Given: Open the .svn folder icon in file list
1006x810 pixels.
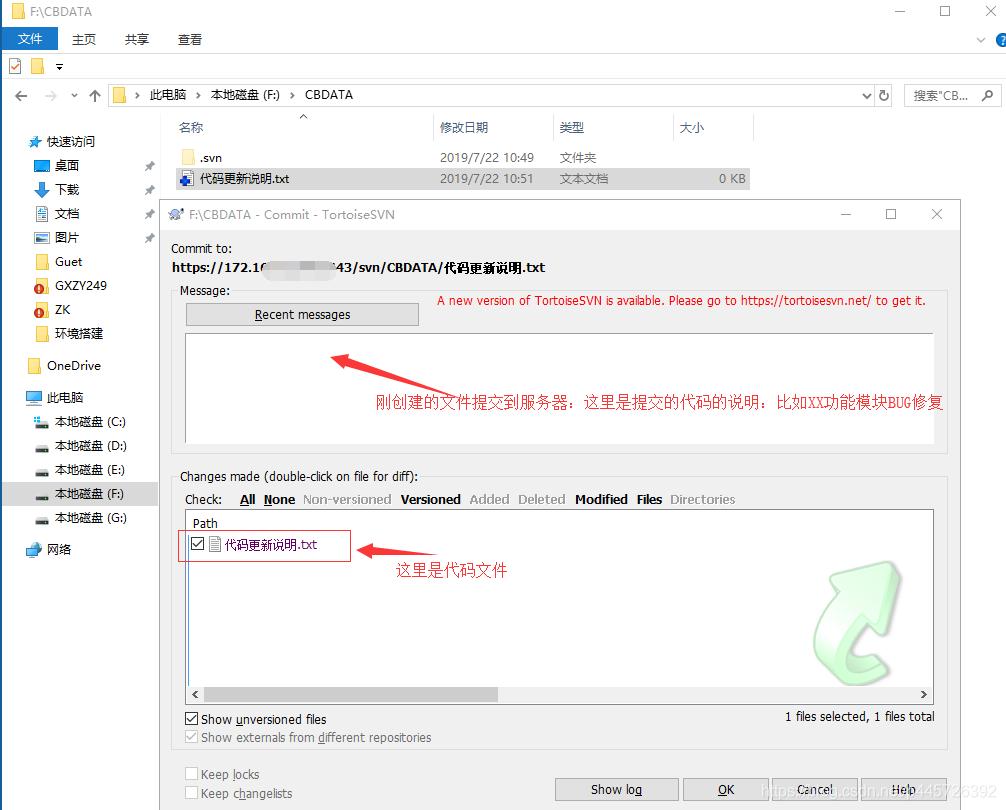Looking at the screenshot, I should tap(191, 156).
